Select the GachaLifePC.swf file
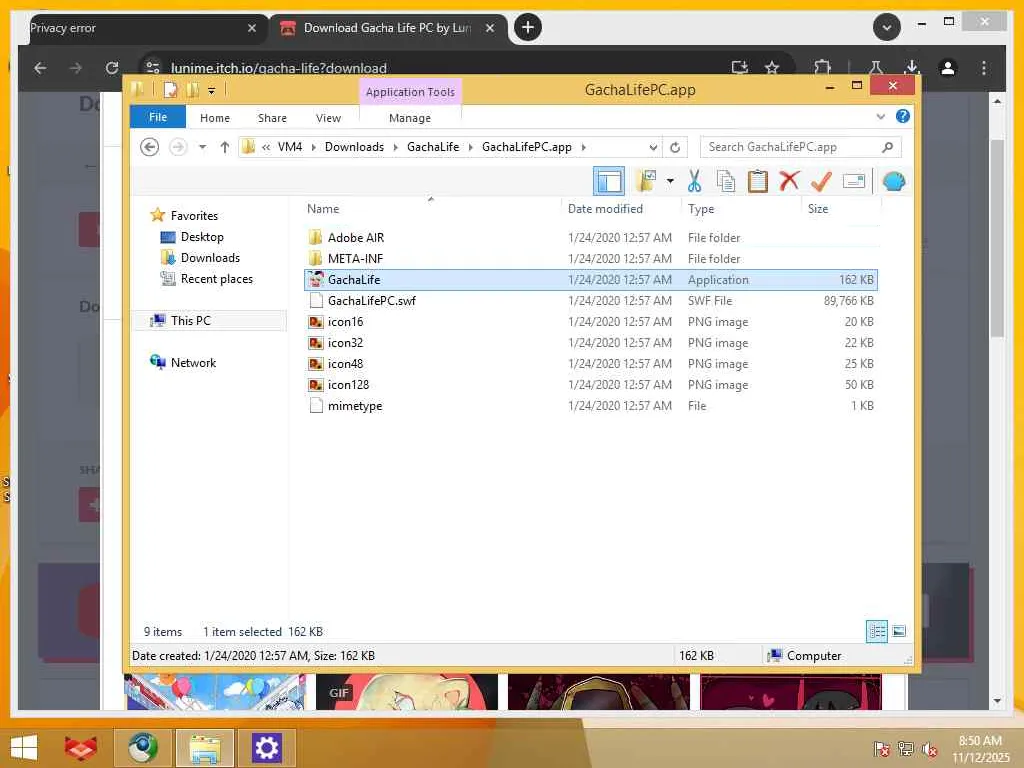Screen dimensions: 1024x768 591,300
